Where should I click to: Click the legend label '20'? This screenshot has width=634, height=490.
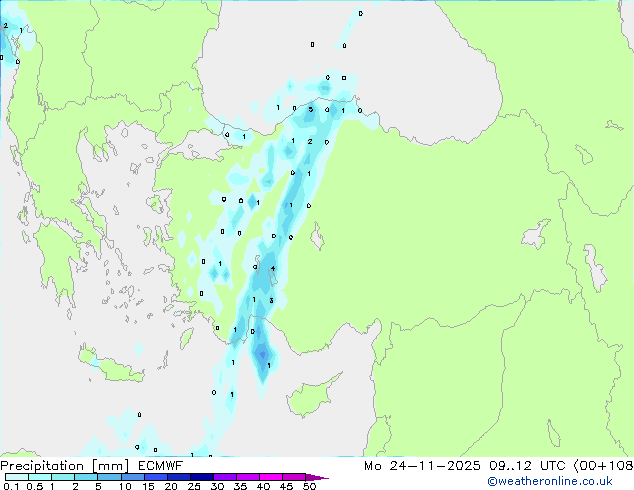click(x=171, y=486)
